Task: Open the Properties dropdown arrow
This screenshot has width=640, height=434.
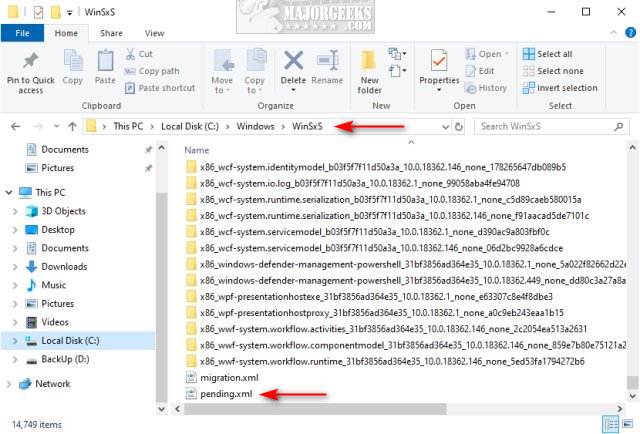Action: [439, 90]
